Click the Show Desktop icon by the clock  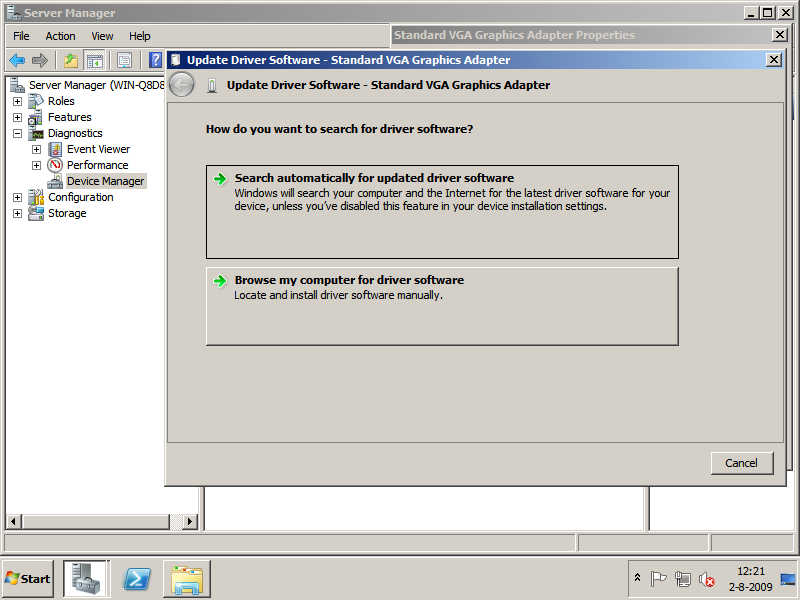click(x=788, y=580)
